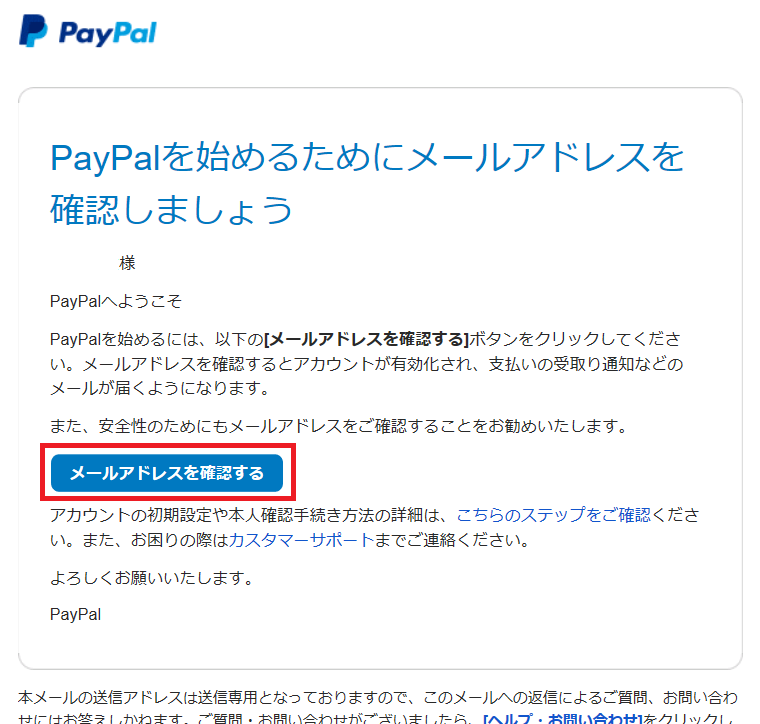Click the PayPal double-P logo icon
Viewport: 760px width, 724px height.
tap(33, 31)
